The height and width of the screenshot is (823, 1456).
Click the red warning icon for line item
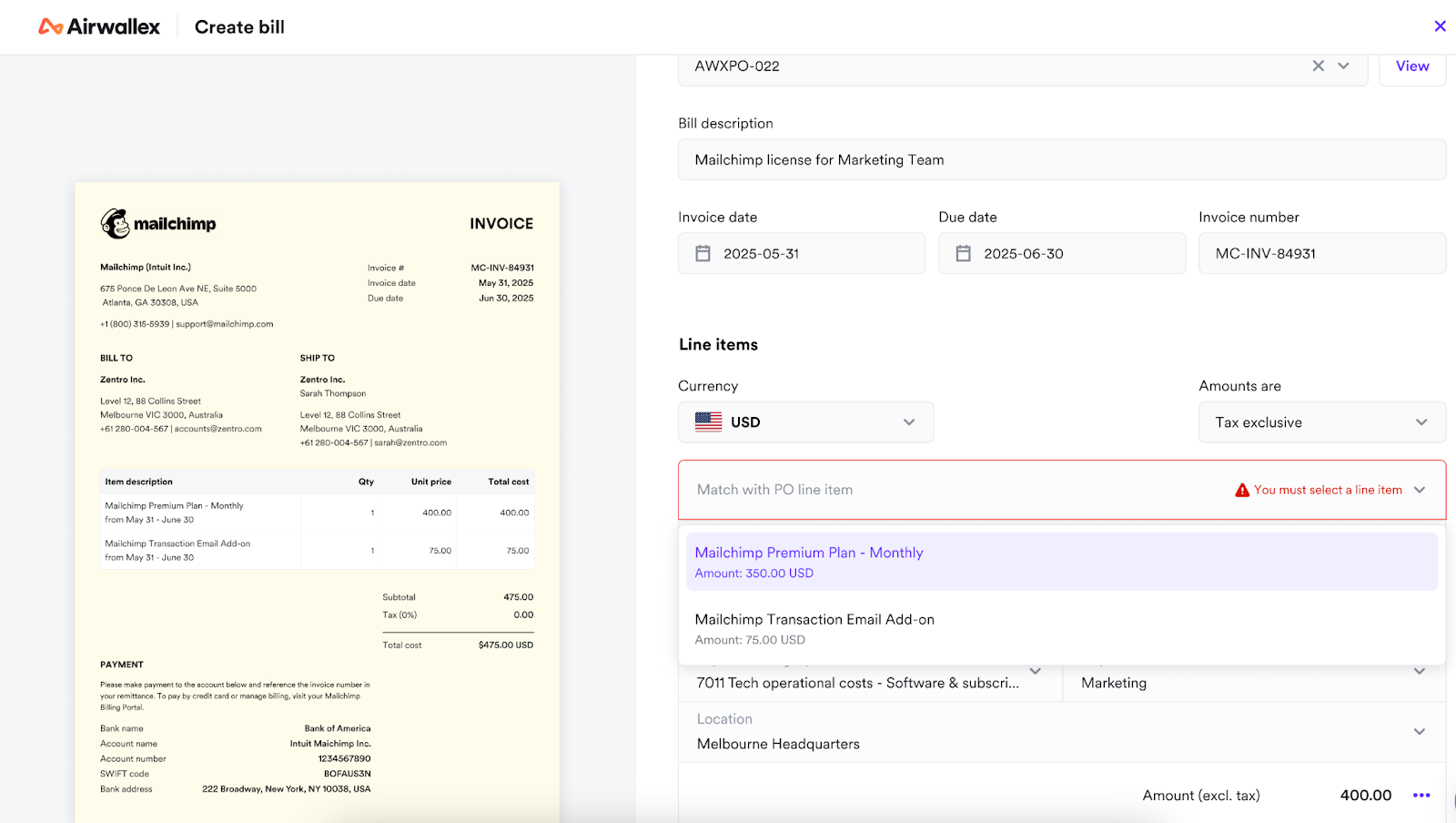point(1242,491)
